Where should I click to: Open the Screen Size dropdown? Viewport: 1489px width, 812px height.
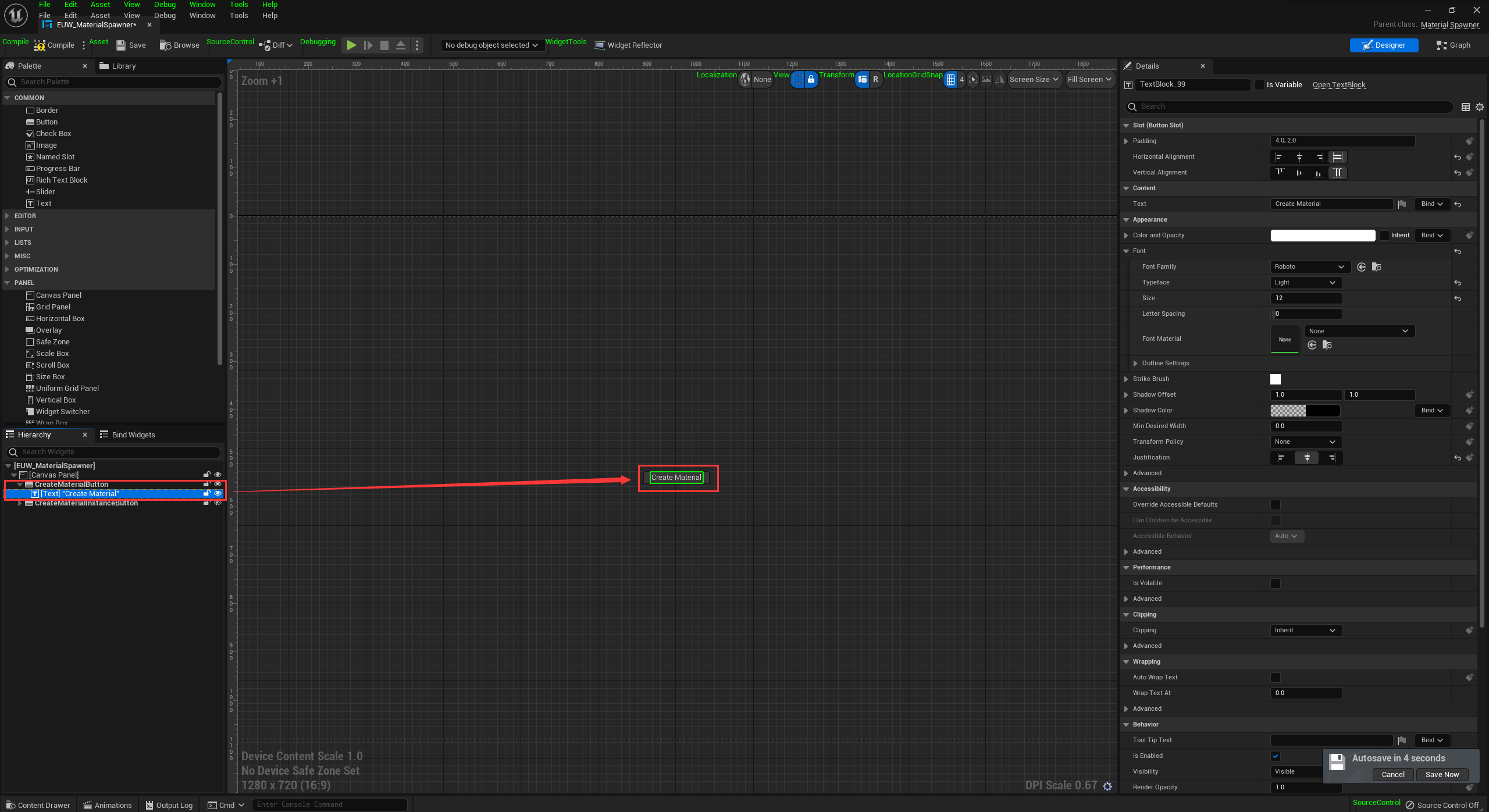pyautogui.click(x=1034, y=80)
